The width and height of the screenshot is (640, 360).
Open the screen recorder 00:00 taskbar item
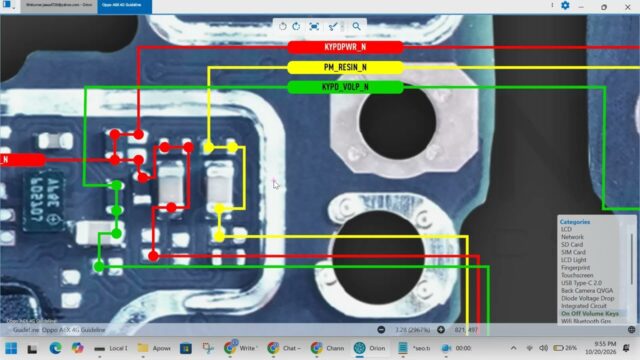(x=457, y=348)
